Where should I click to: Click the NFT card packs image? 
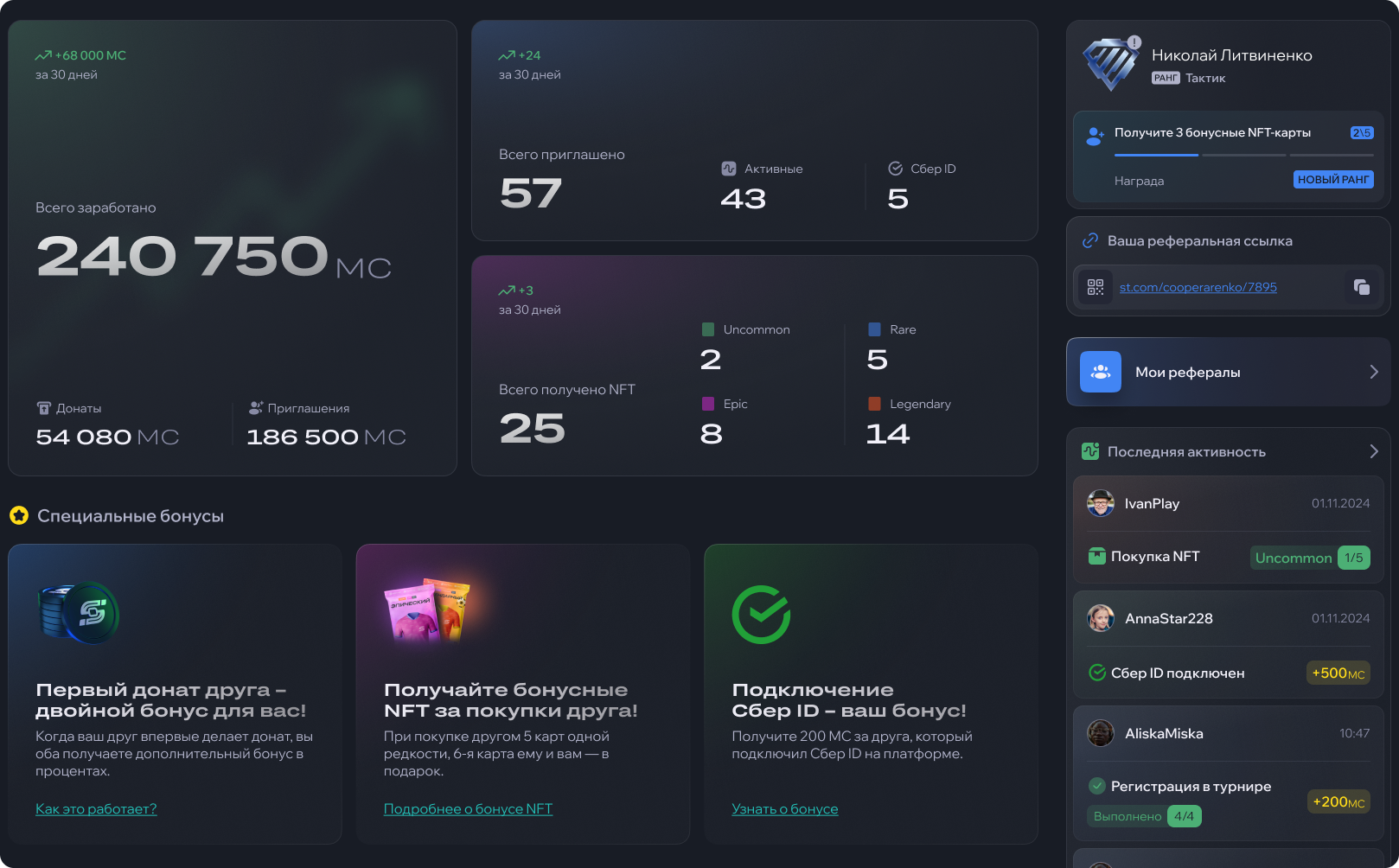[x=427, y=610]
